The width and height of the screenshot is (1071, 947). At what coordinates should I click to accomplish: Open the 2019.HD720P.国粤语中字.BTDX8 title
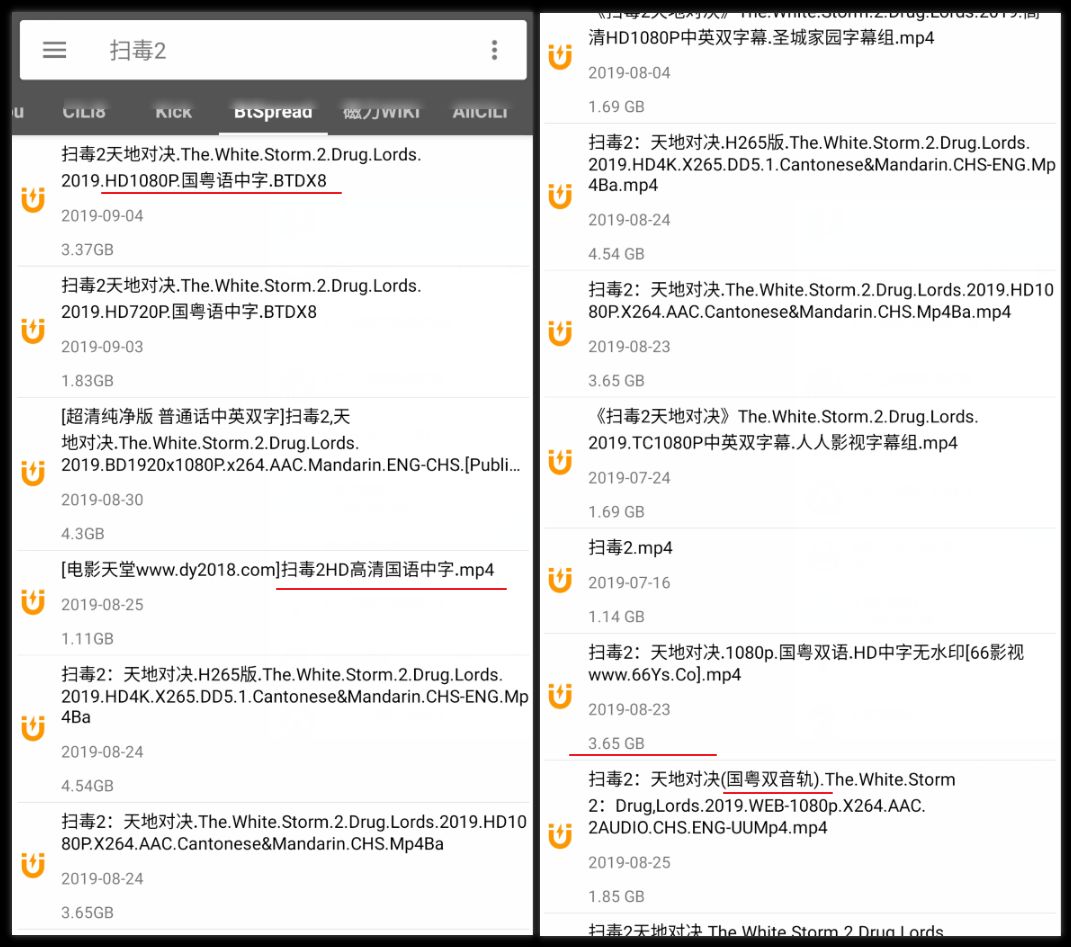coord(241,299)
